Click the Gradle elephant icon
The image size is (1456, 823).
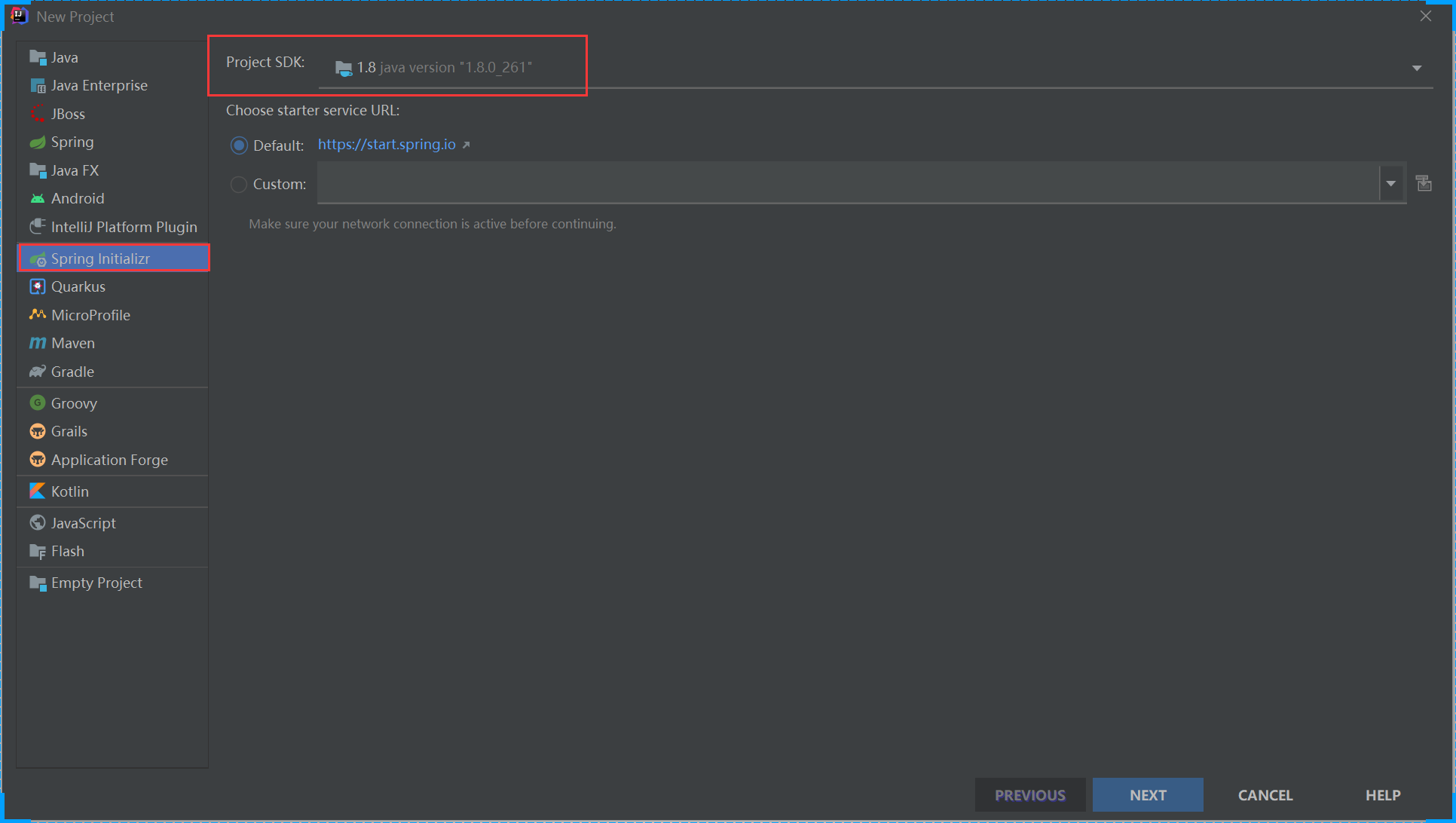37,372
